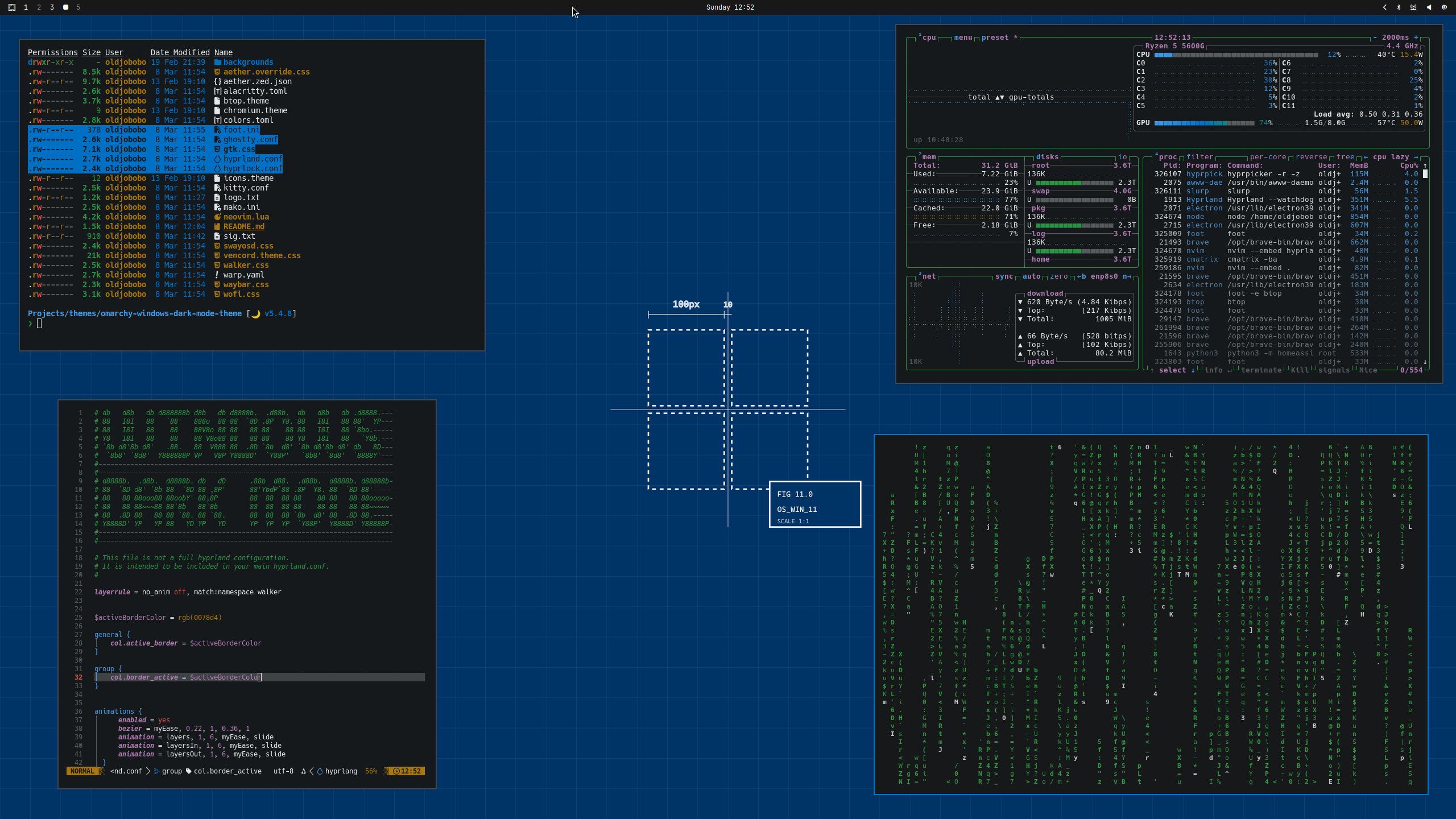Click the btop filter input field

pyautogui.click(x=1199, y=157)
